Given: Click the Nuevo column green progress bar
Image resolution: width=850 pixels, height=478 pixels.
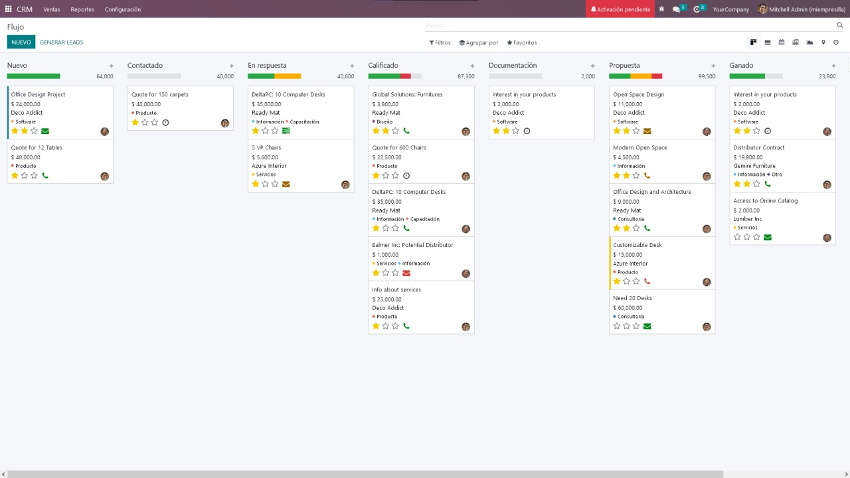Looking at the screenshot, I should click(33, 76).
